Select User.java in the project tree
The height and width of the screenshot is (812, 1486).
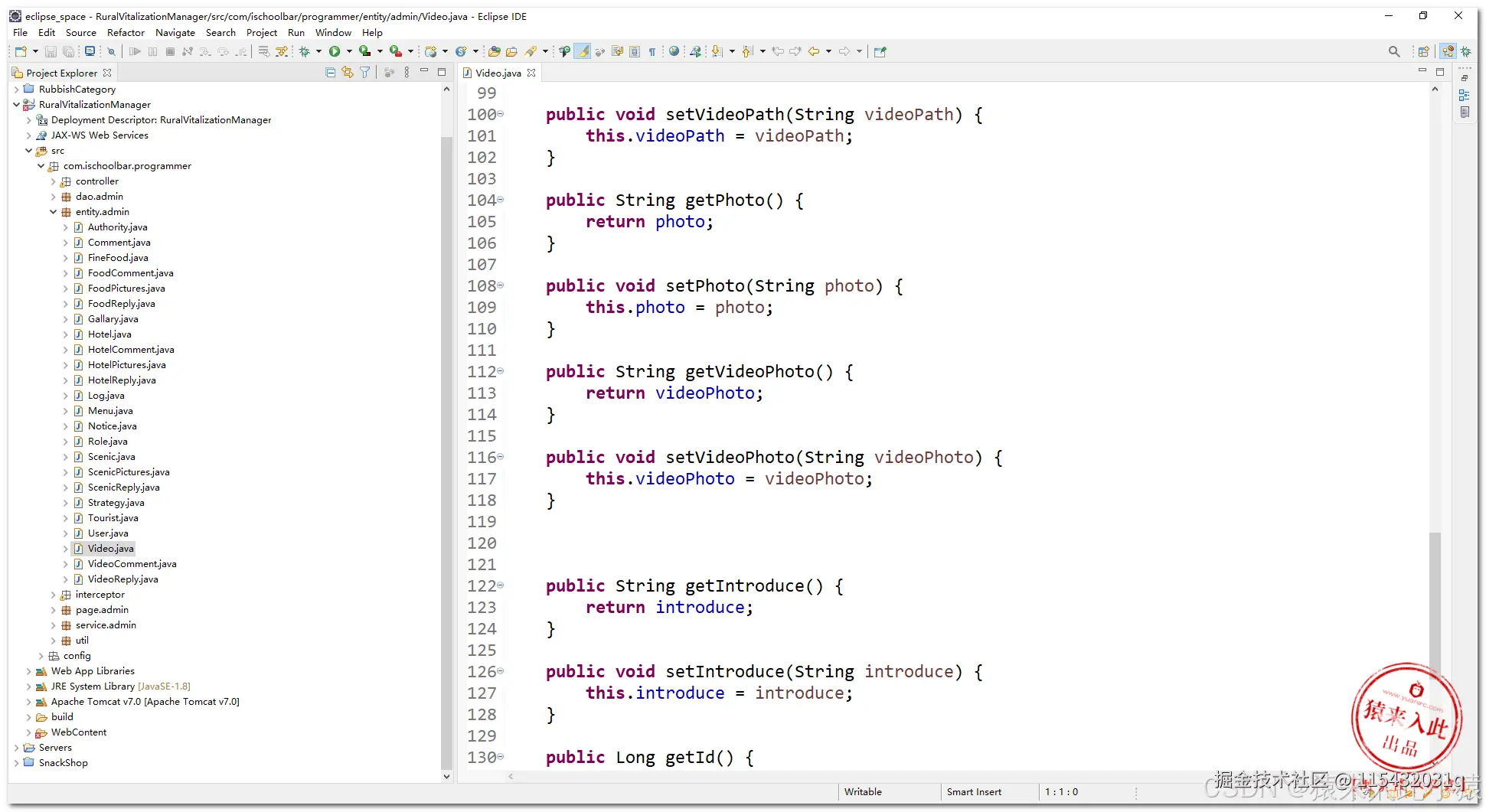pyautogui.click(x=108, y=533)
